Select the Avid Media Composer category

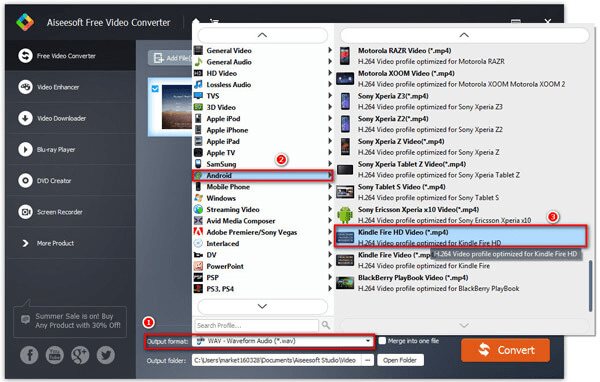[x=263, y=221]
